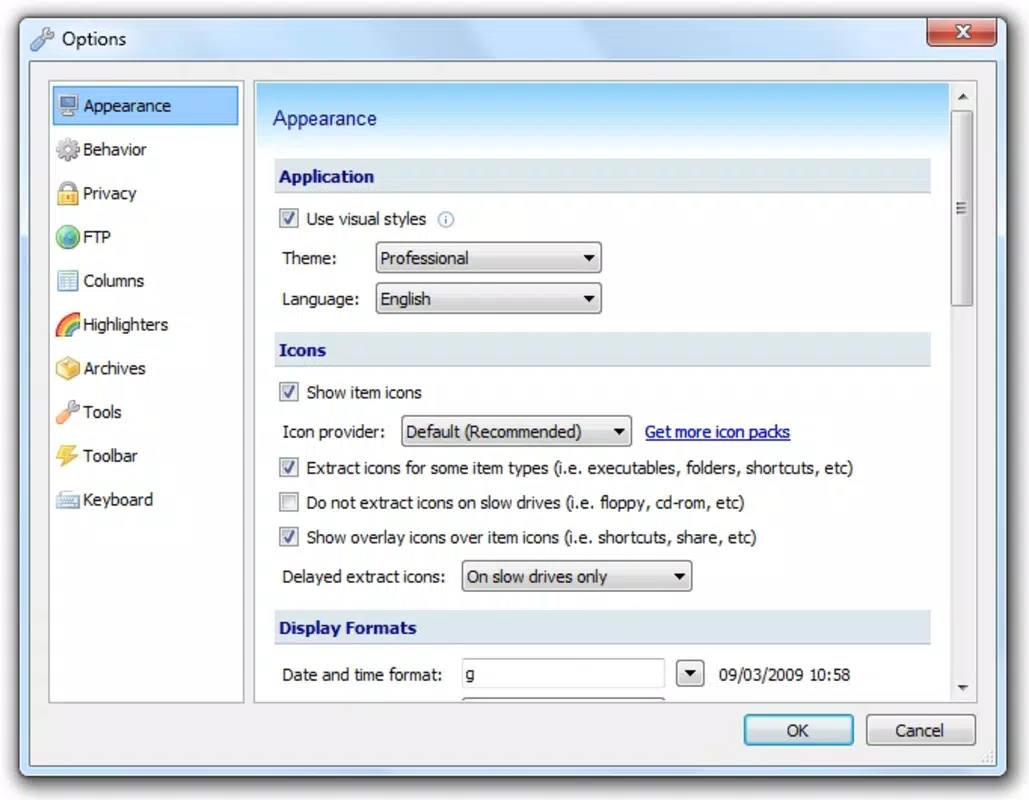This screenshot has width=1029, height=800.
Task: Click the scrollbar down arrow
Action: coord(963,688)
